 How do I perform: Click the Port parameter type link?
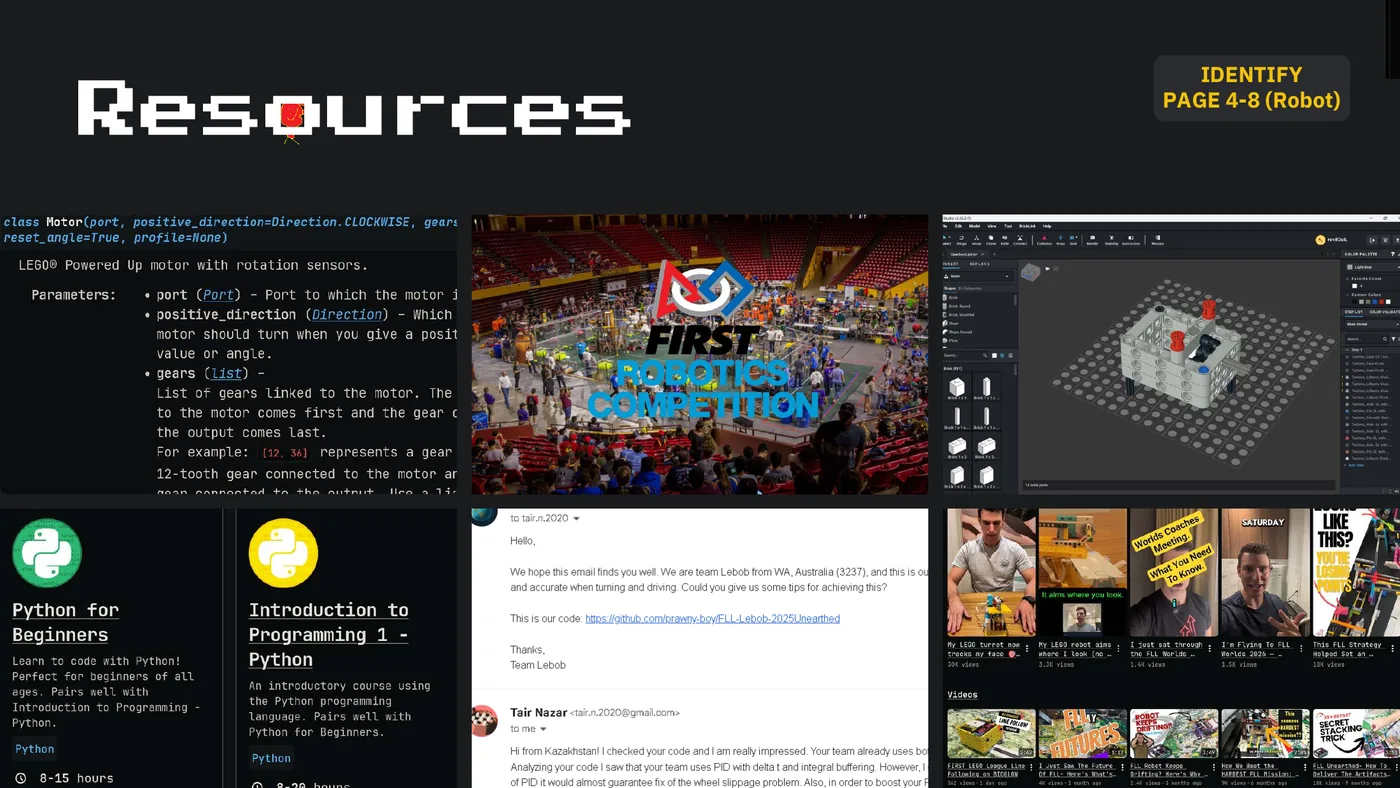coord(218,295)
